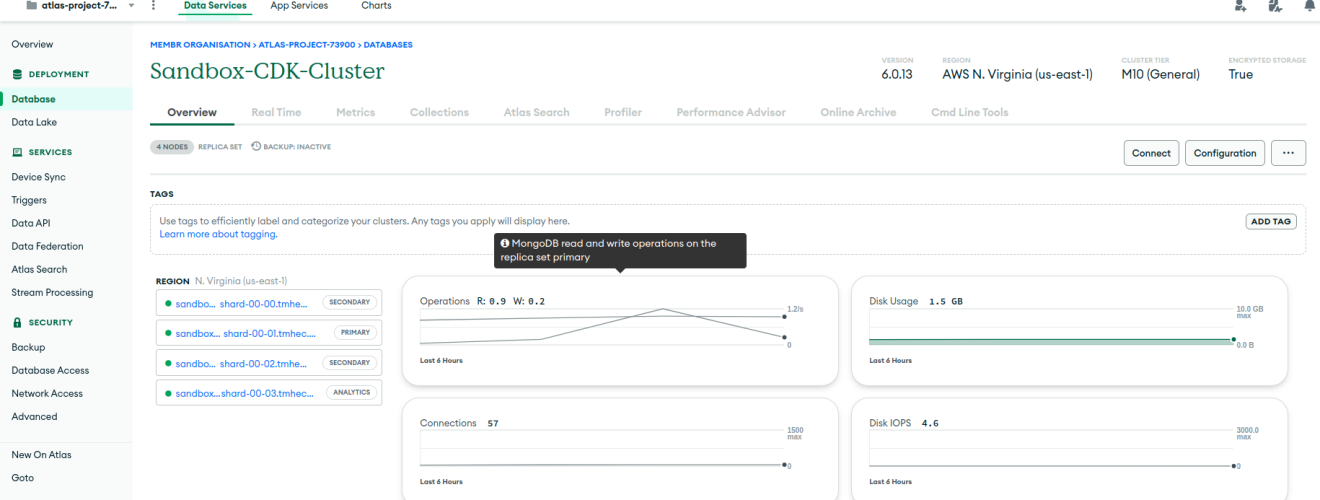
Task: Open shard-00-03 analytics node
Action: pyautogui.click(x=269, y=393)
